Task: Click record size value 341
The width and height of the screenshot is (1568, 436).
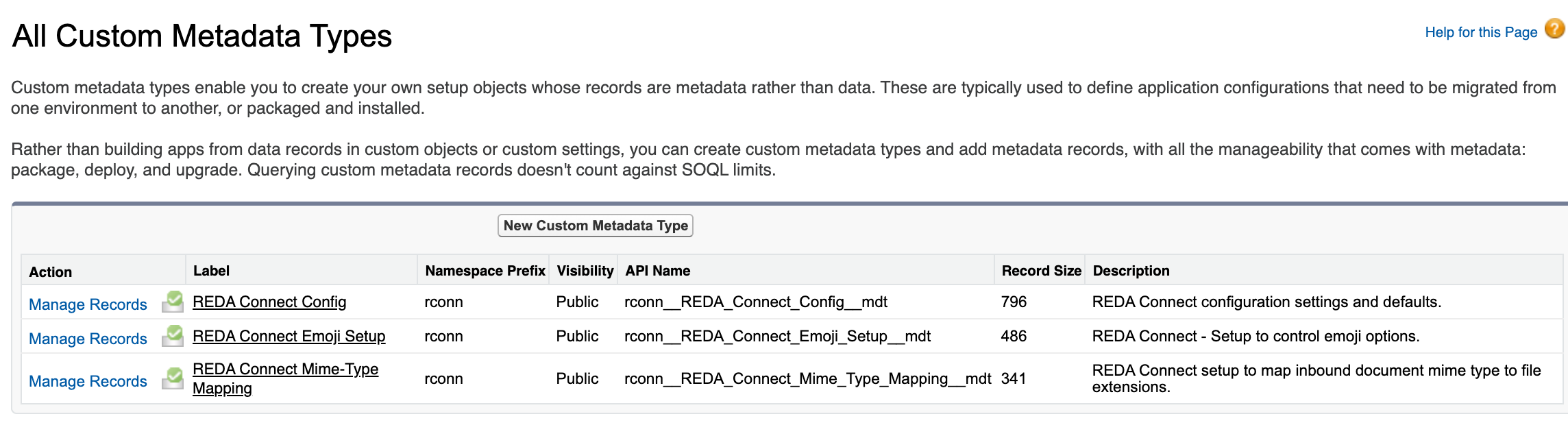Action: pos(1014,378)
